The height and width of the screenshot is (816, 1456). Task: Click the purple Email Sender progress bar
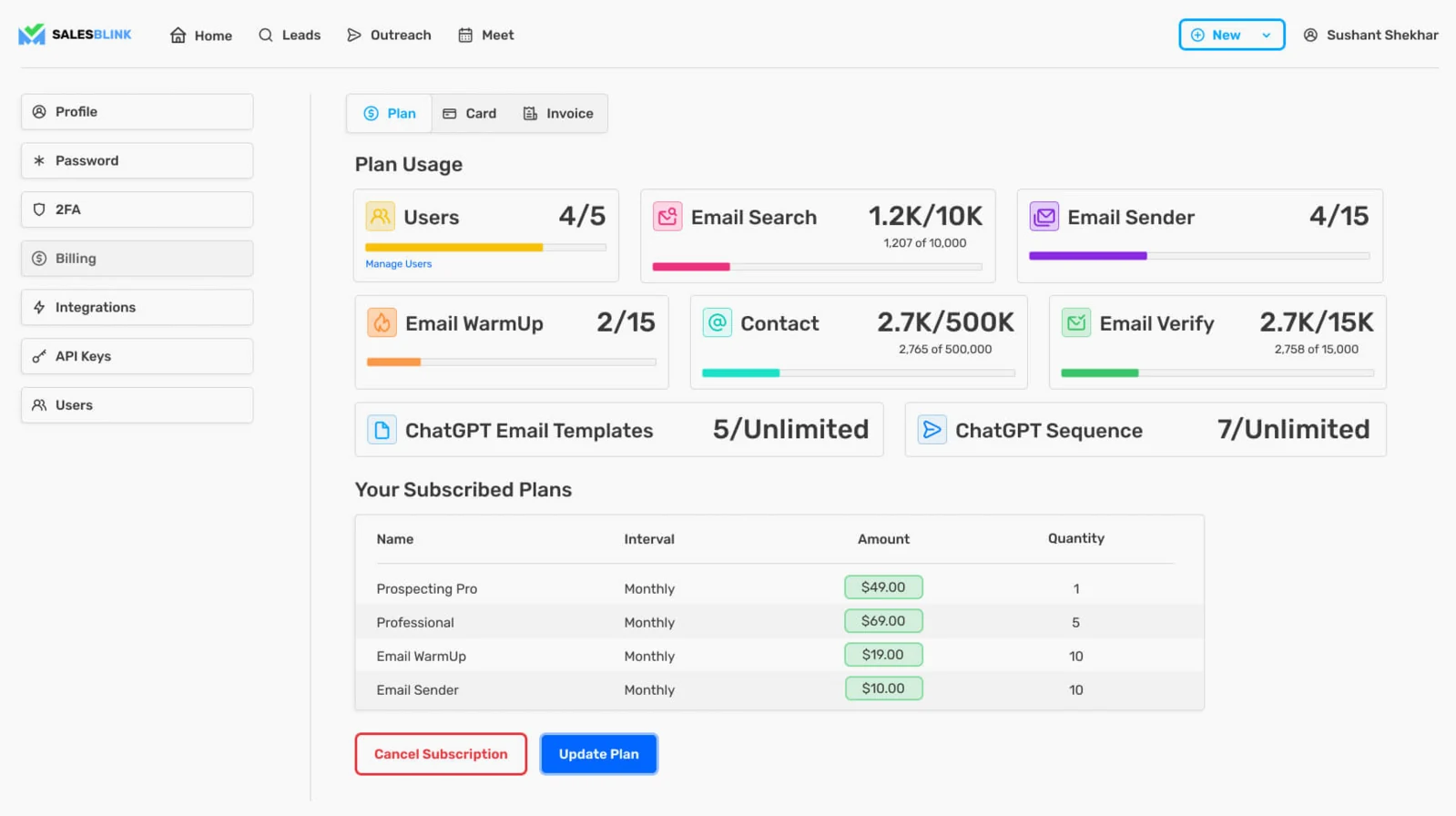[x=1199, y=256]
